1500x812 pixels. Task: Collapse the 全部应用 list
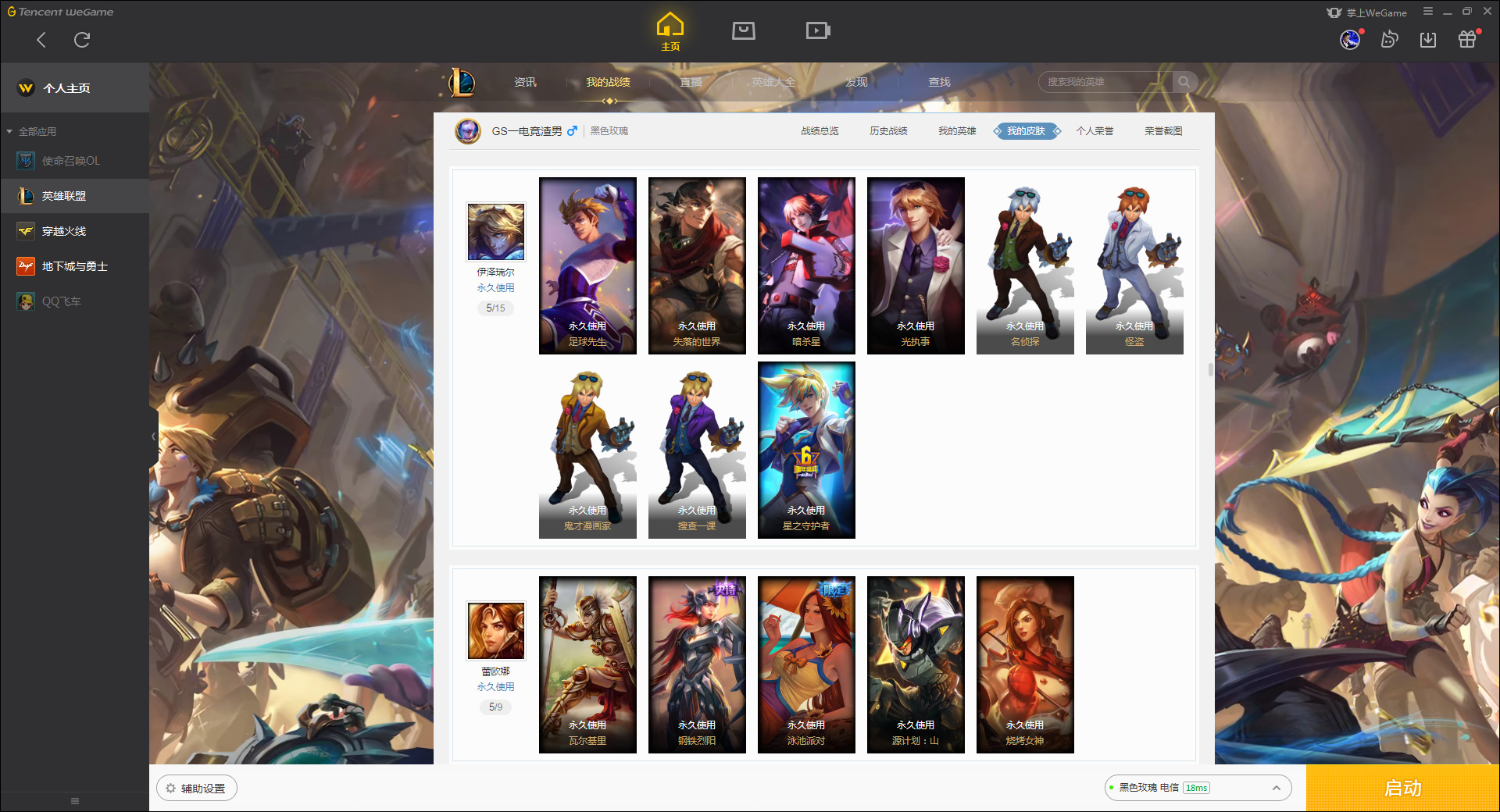tap(31, 131)
